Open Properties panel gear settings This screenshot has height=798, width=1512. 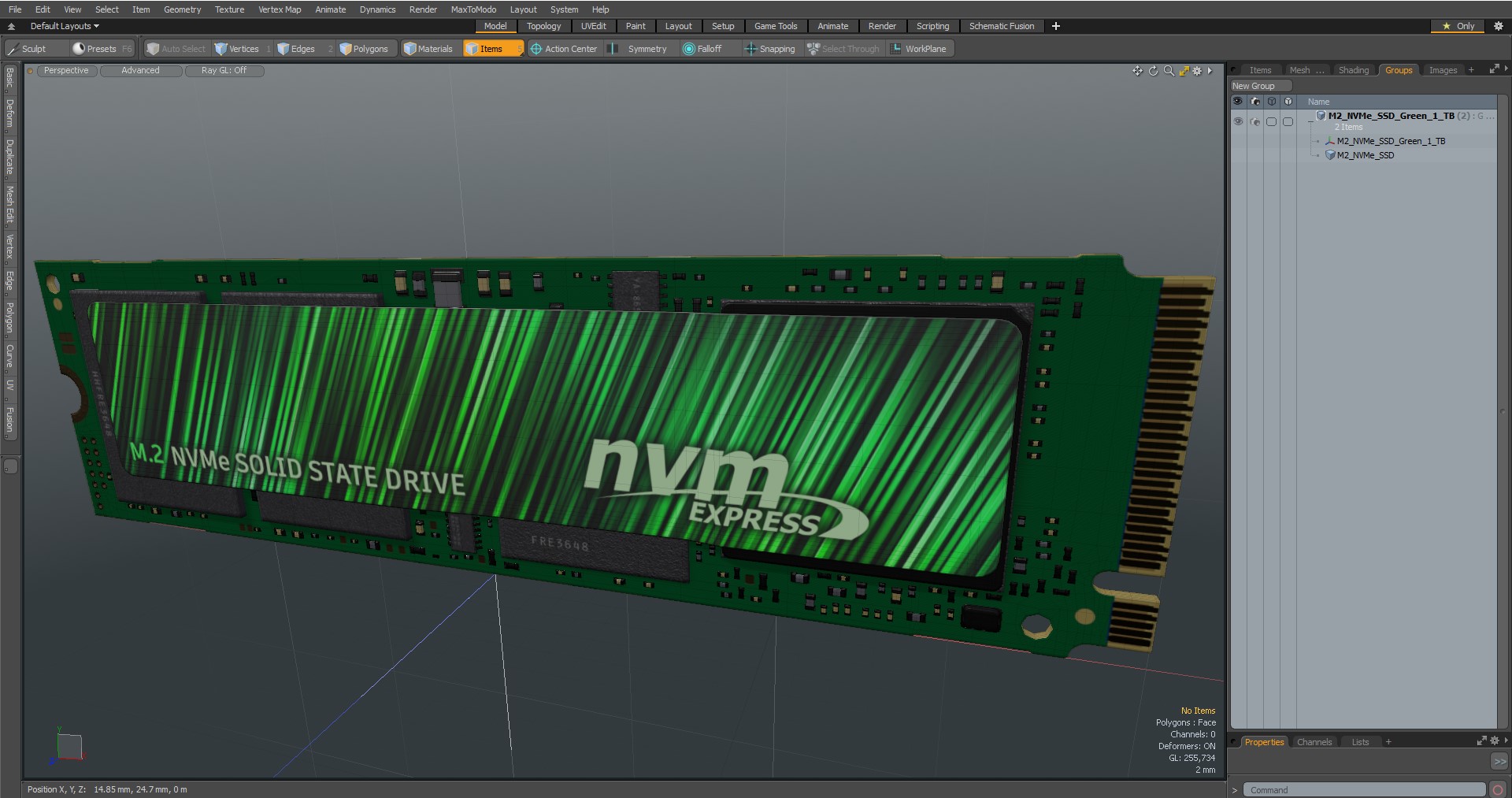1495,740
